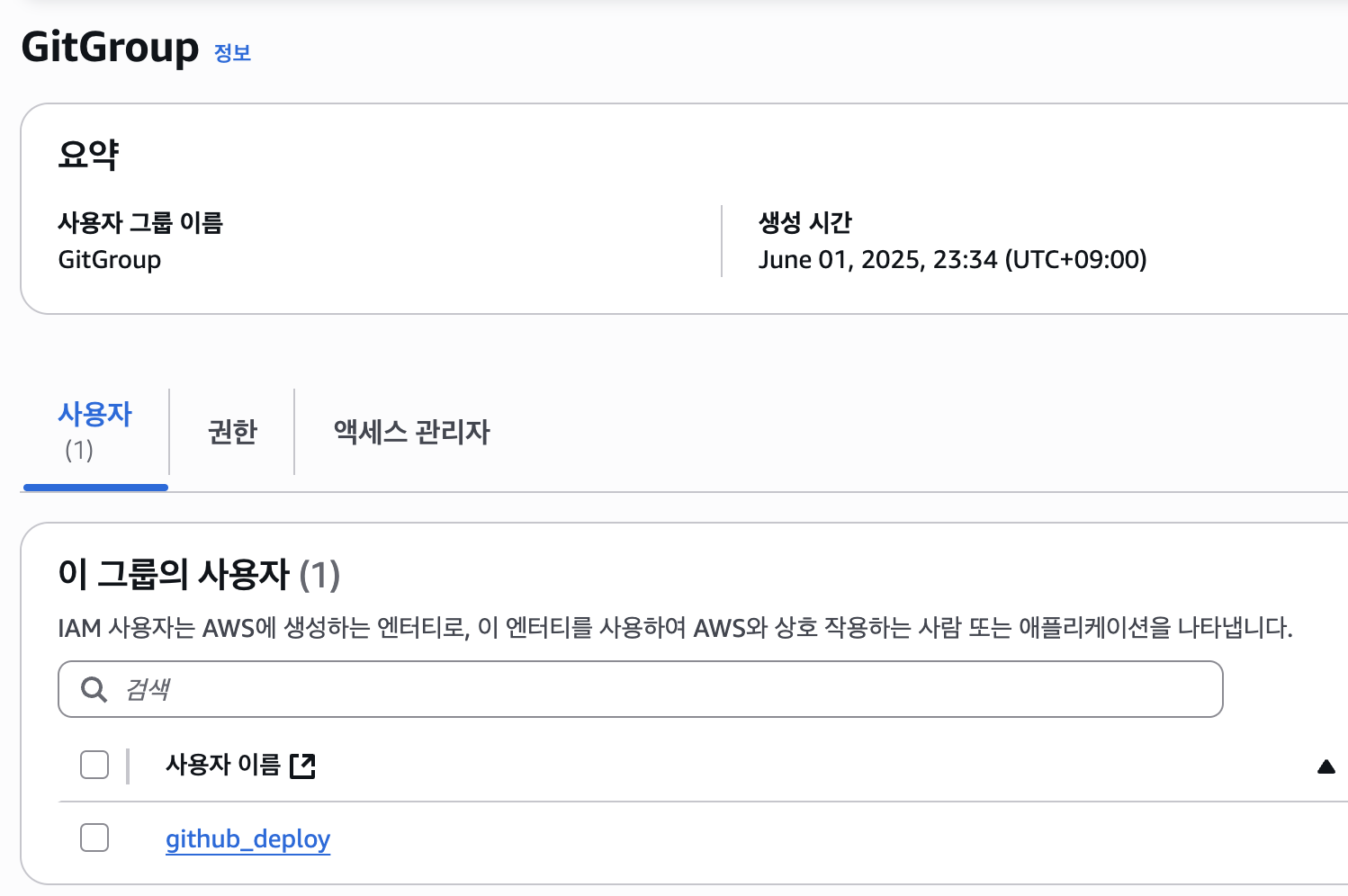Switch to the 사용자 tab

coord(94,432)
